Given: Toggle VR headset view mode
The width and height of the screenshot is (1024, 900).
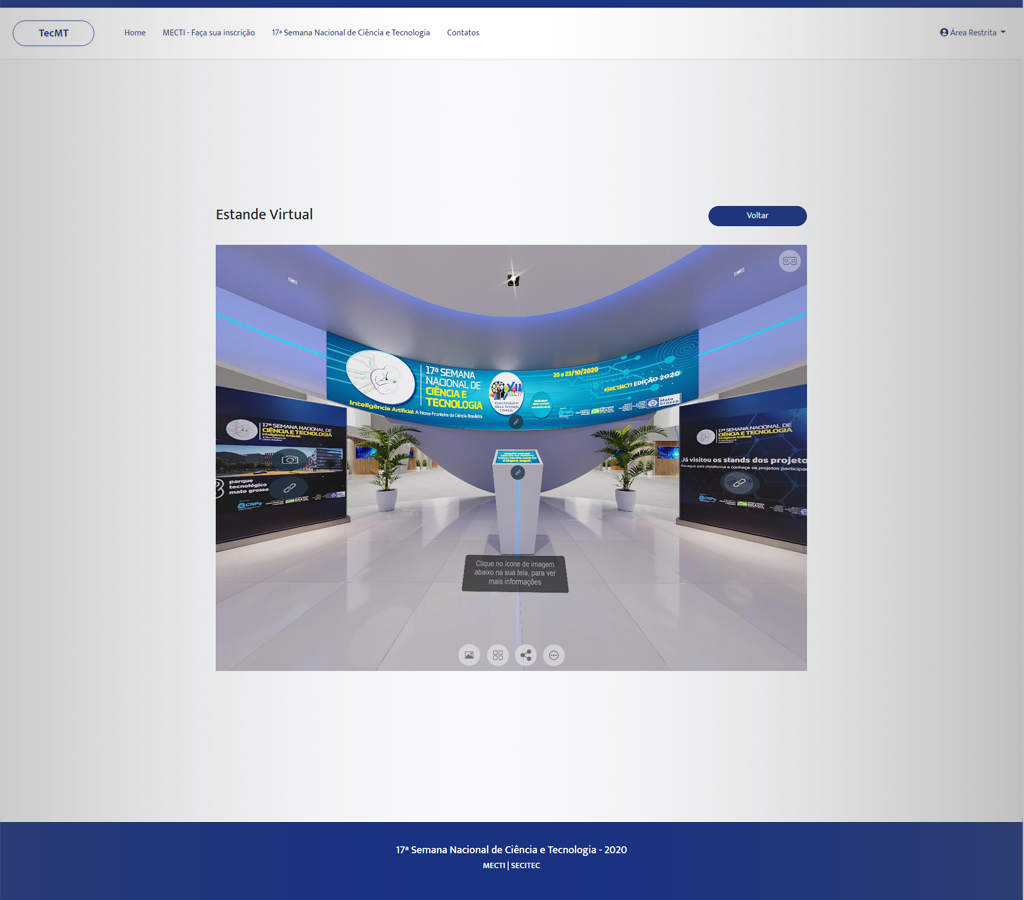Looking at the screenshot, I should 790,261.
